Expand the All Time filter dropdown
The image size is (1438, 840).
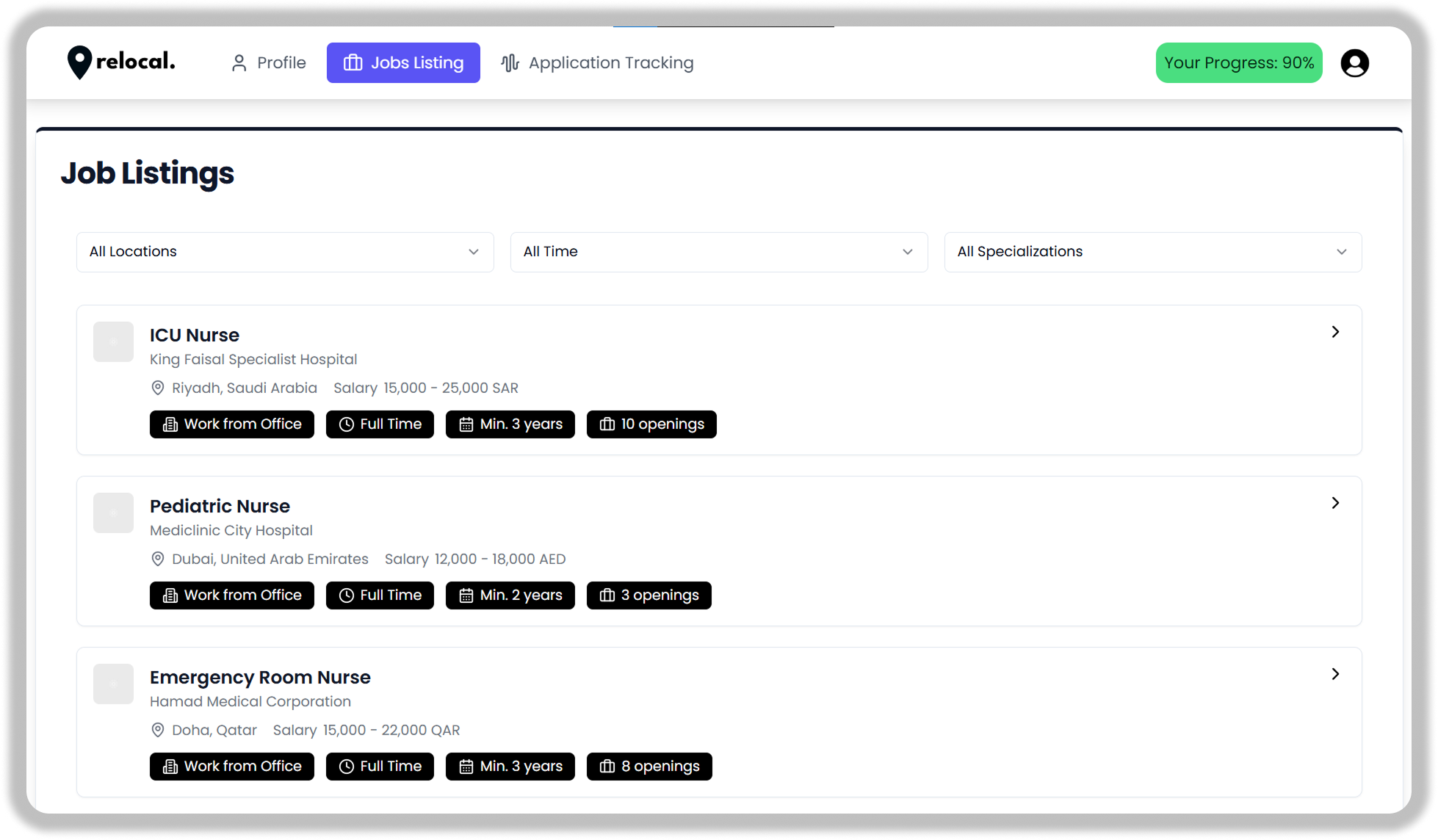[718, 252]
